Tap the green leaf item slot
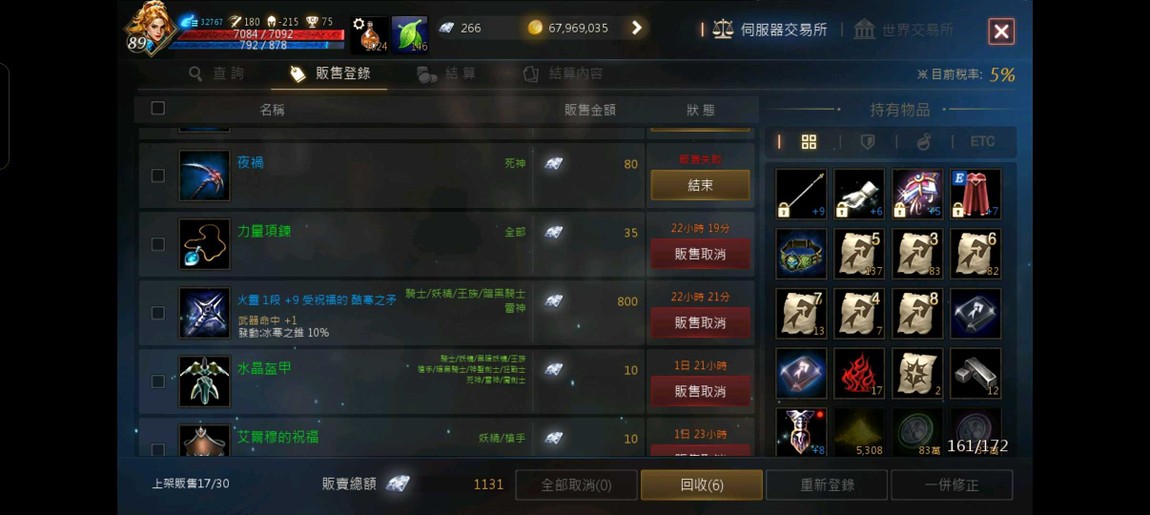1150x515 pixels. [x=410, y=34]
